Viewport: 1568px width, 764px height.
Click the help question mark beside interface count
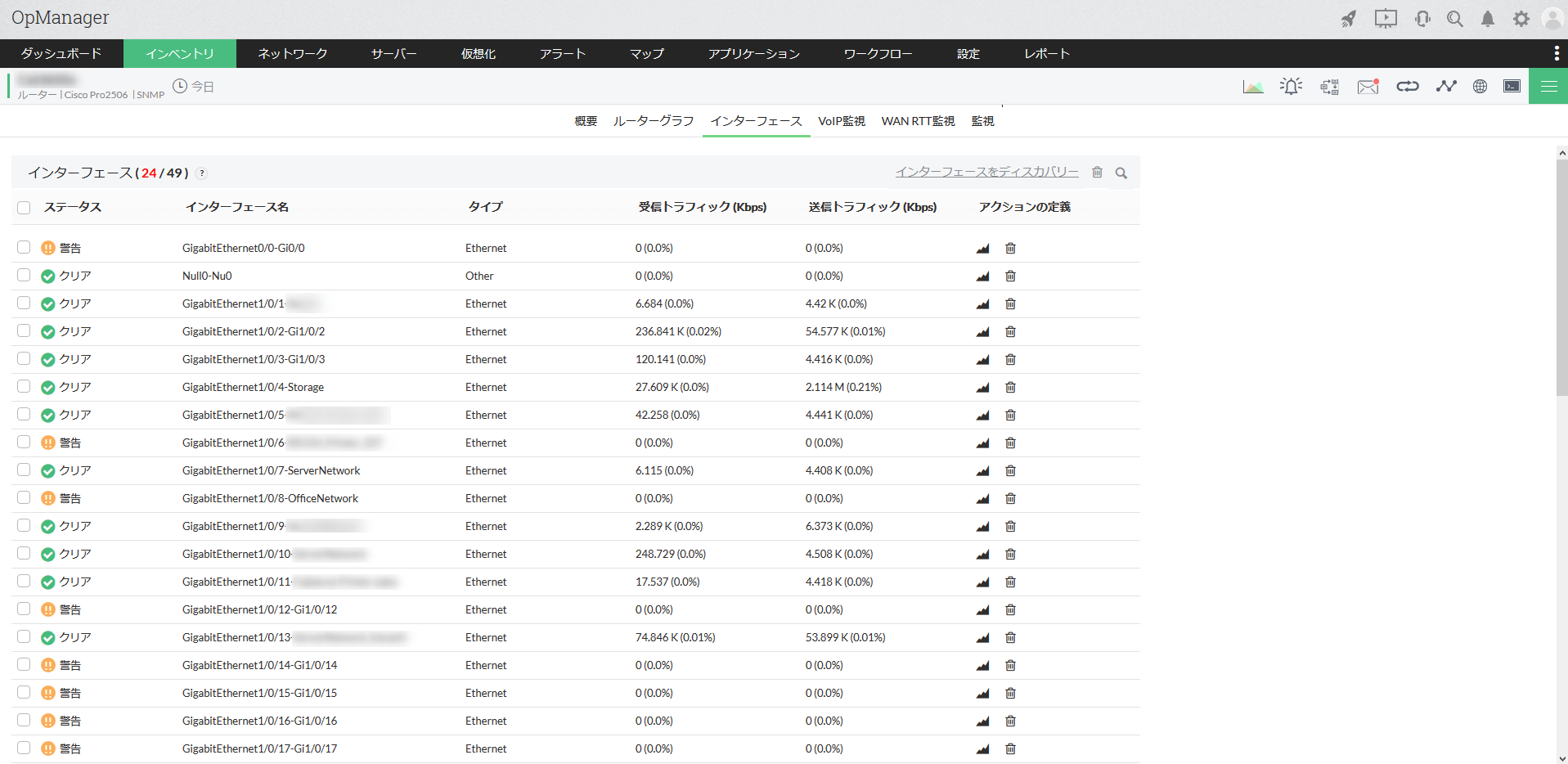[x=201, y=173]
